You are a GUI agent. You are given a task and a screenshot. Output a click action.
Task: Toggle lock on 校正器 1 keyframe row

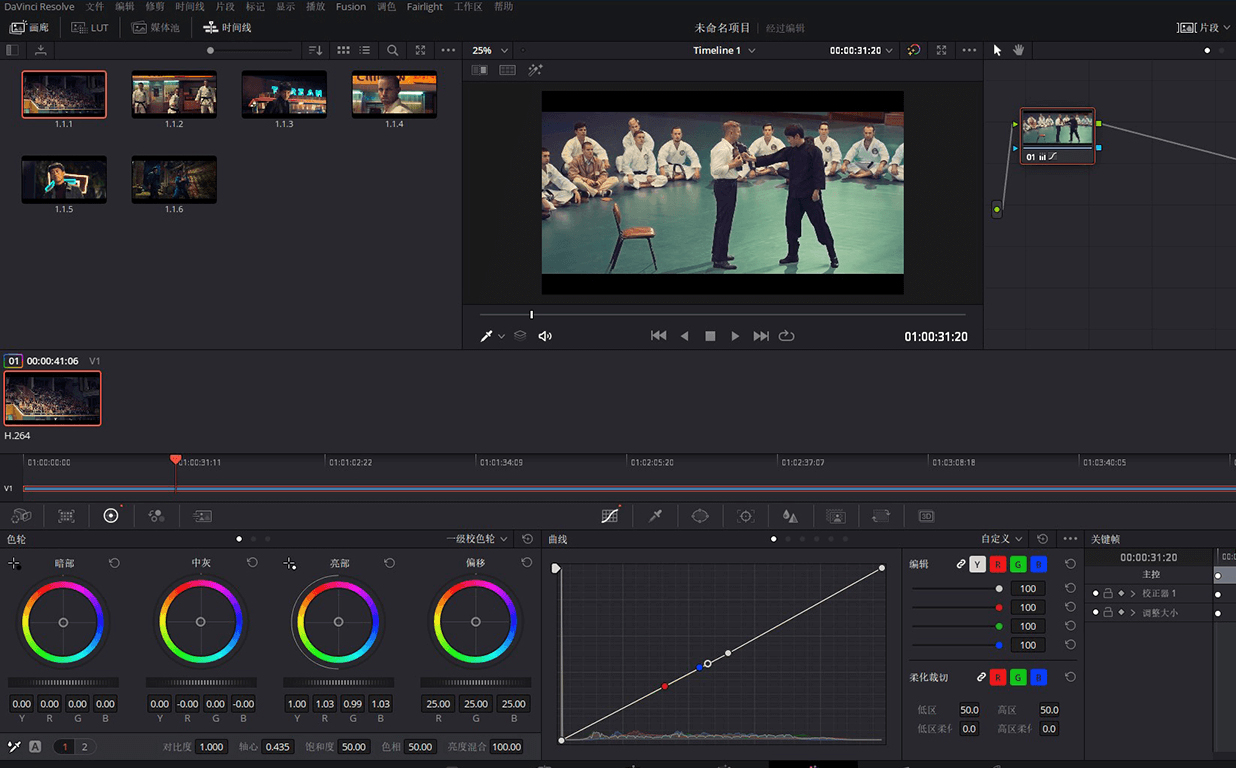[x=1108, y=593]
